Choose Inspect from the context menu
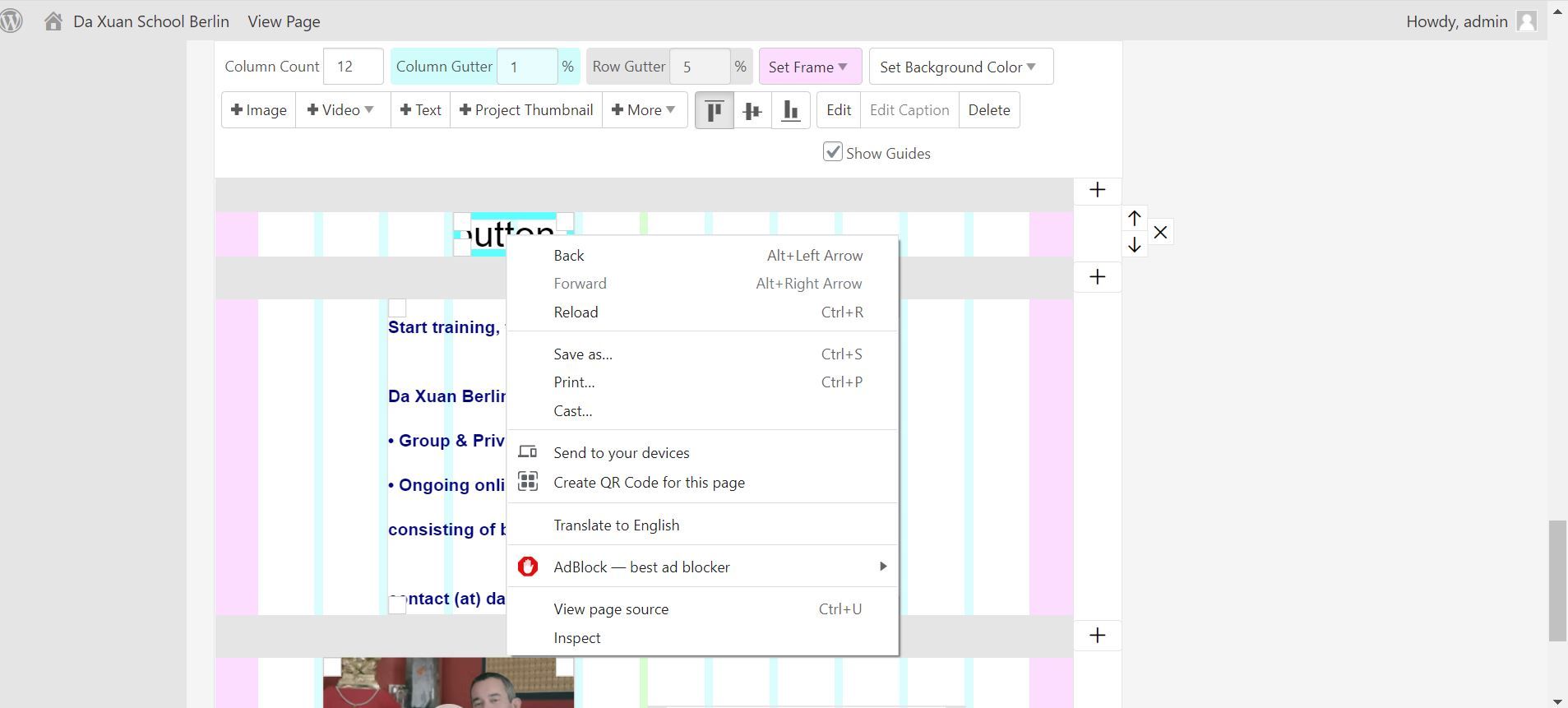The height and width of the screenshot is (708, 1568). (576, 638)
